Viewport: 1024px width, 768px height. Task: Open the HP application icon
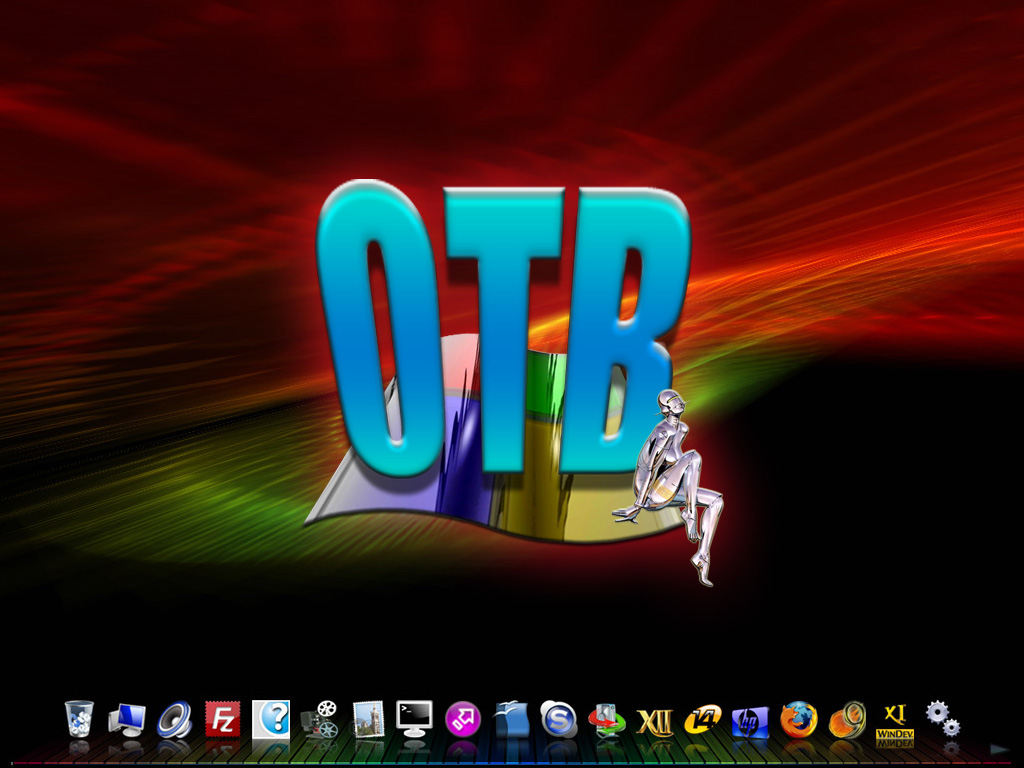coord(750,722)
